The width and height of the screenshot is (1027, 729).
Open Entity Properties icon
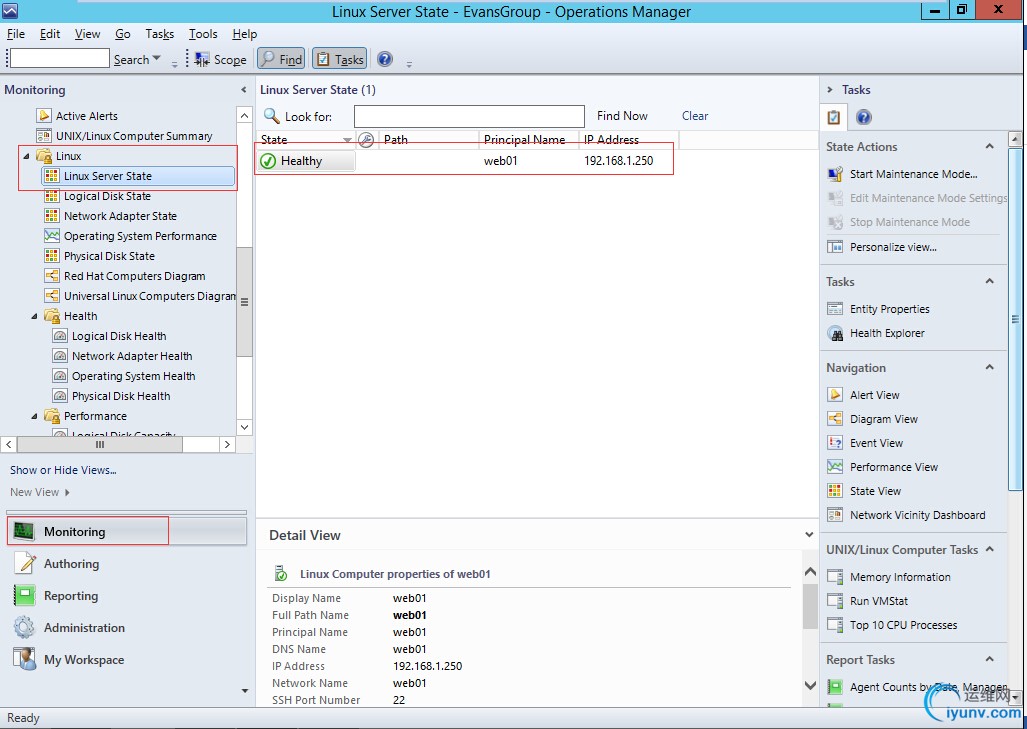point(835,309)
